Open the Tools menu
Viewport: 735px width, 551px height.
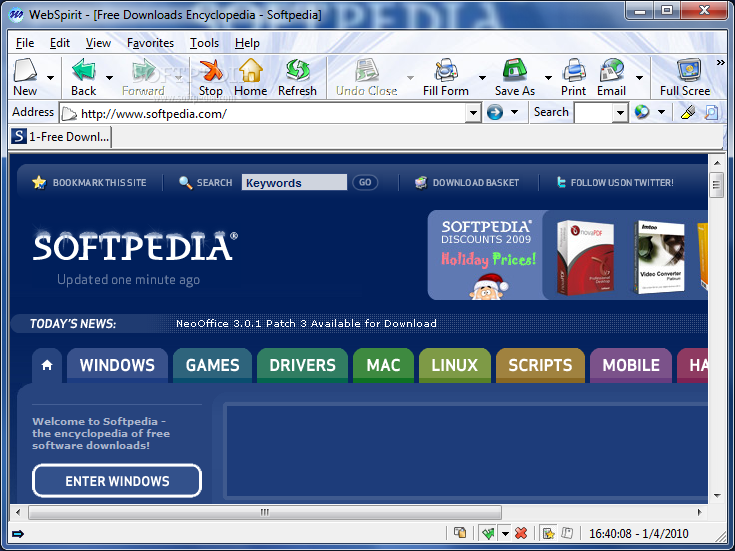coord(204,43)
